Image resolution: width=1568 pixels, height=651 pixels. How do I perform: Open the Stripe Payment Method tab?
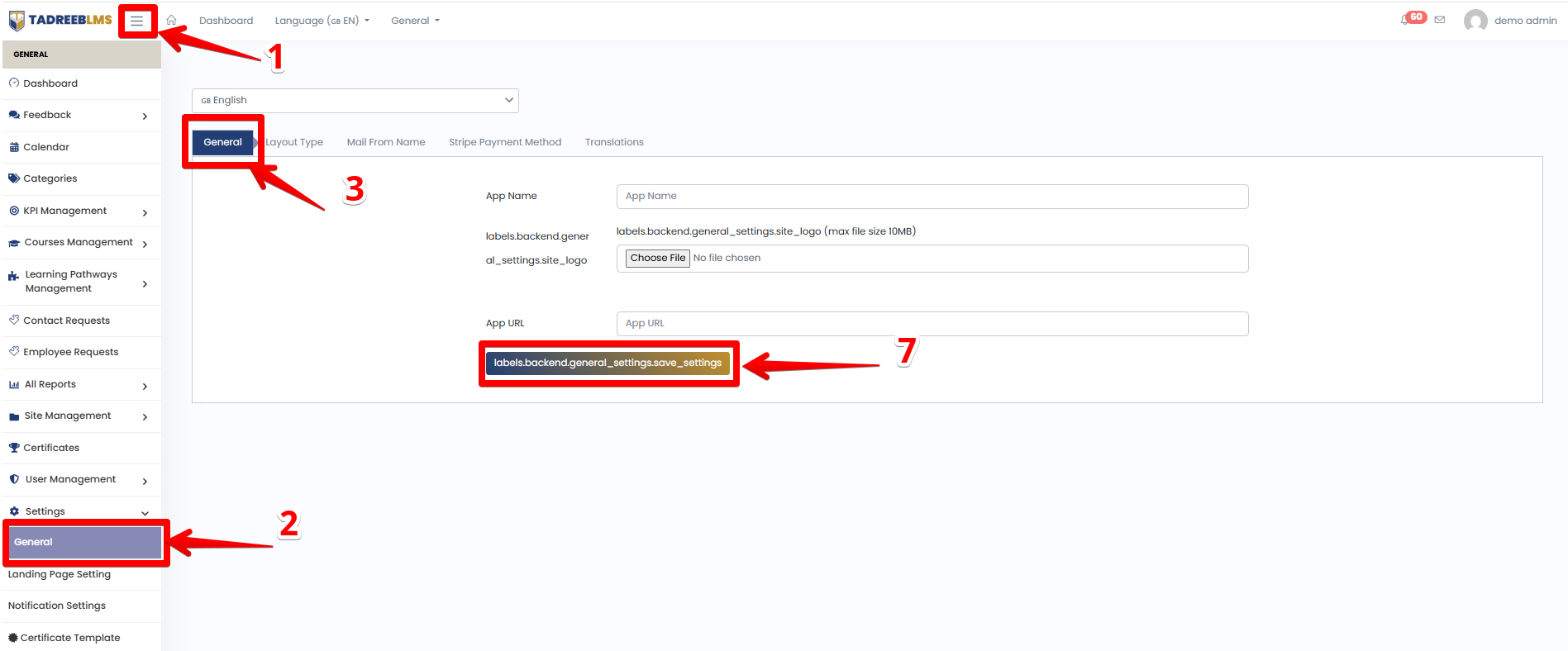pos(505,142)
